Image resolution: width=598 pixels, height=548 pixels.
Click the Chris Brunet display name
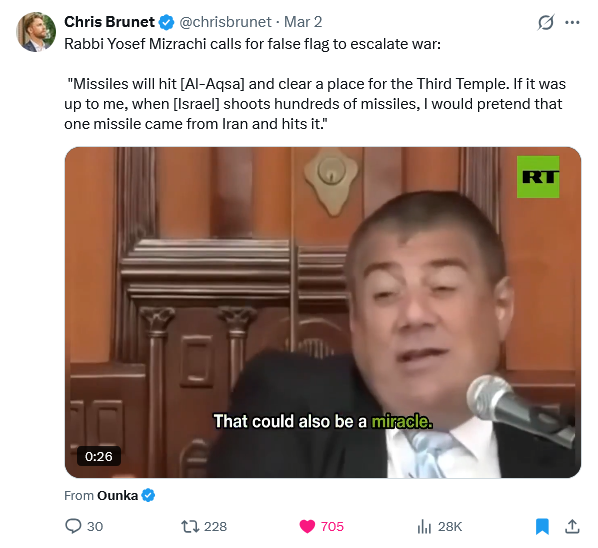pos(109,22)
